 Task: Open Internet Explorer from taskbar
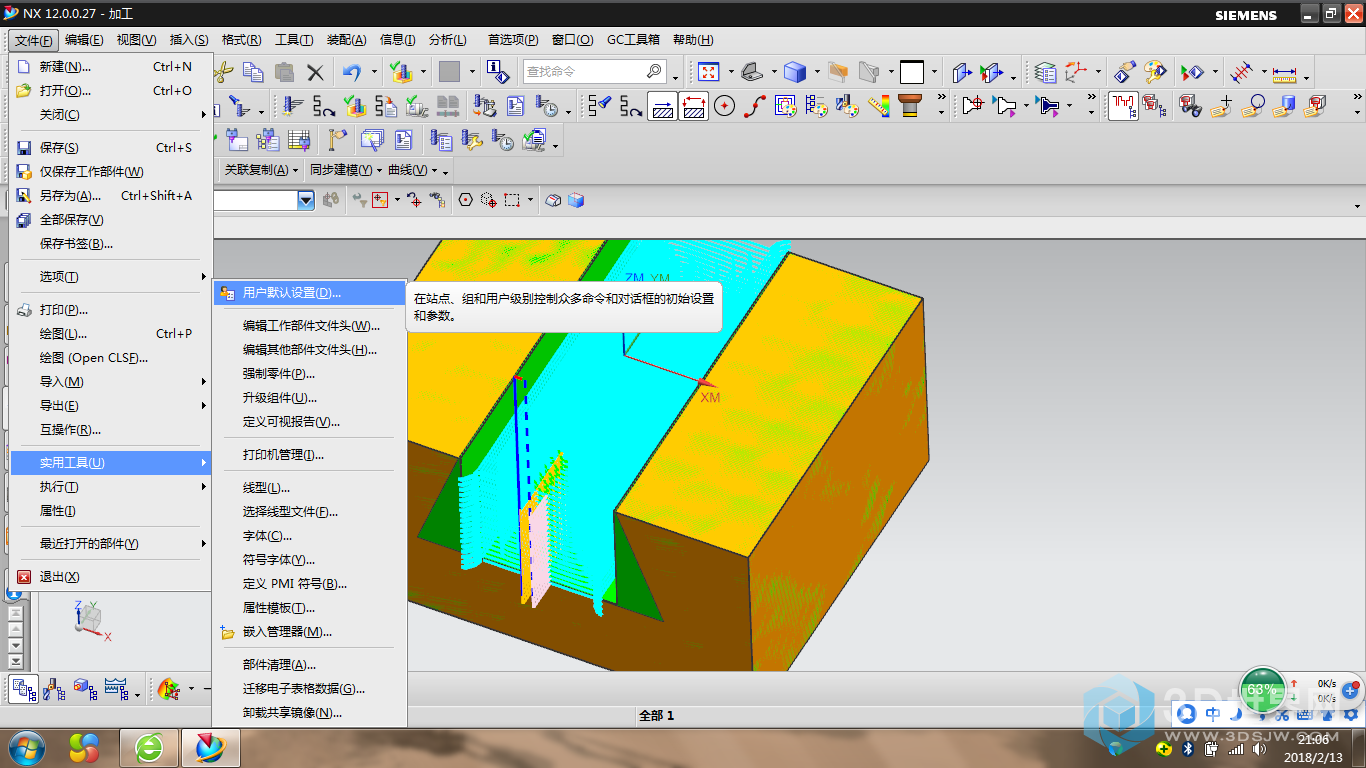(149, 747)
